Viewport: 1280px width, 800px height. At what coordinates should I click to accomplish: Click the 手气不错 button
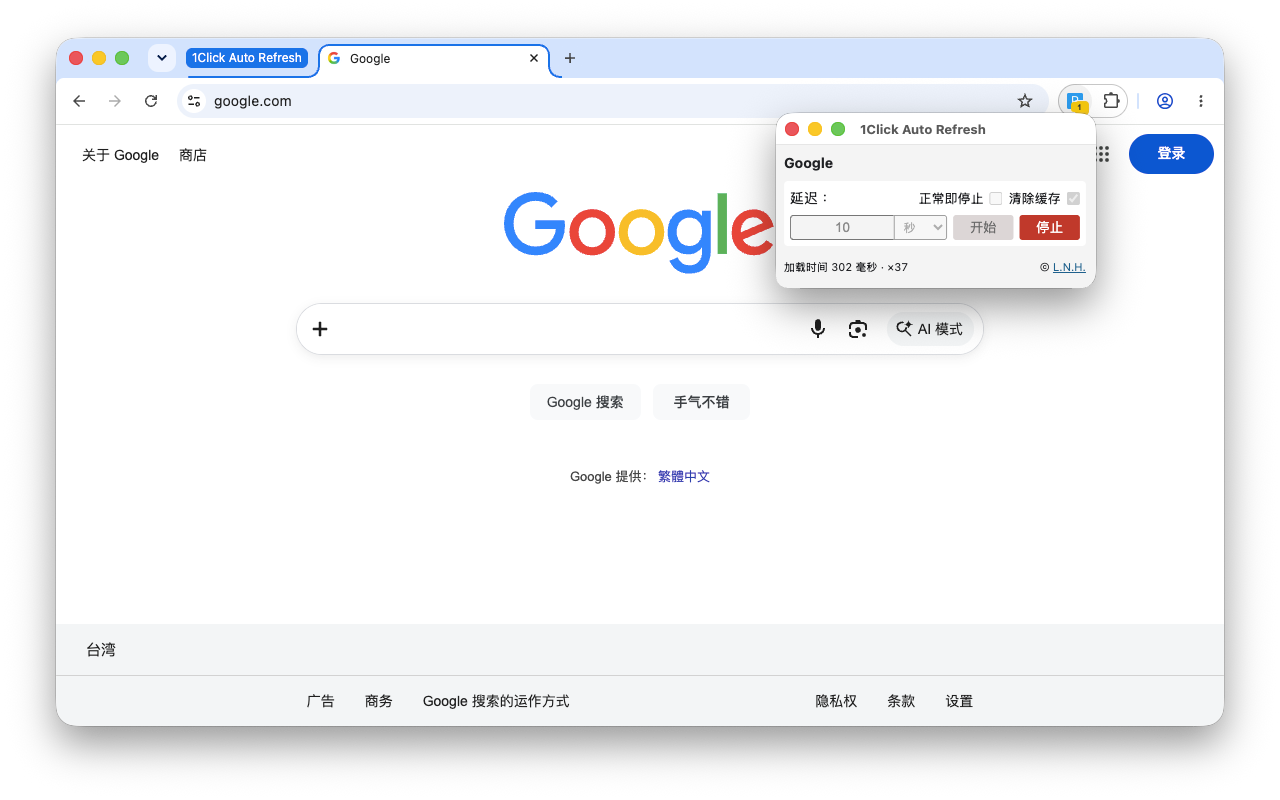[701, 402]
